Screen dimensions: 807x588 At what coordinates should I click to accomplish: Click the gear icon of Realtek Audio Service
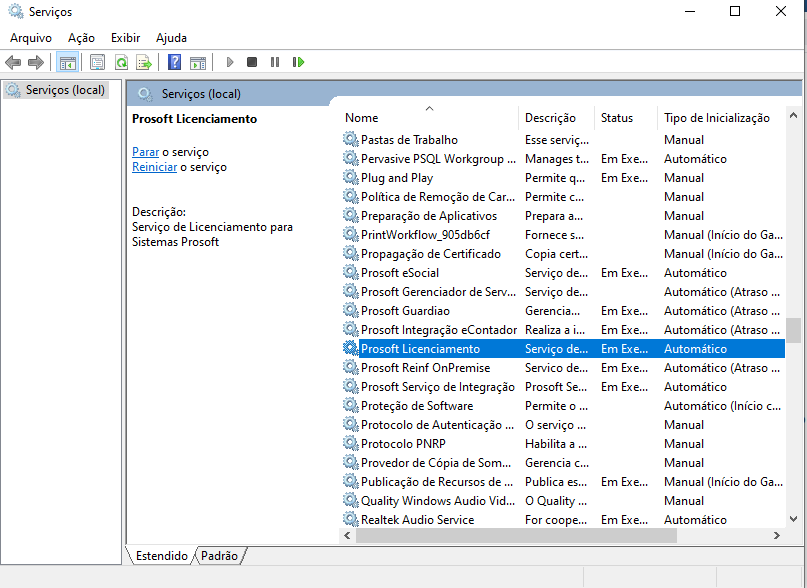[350, 519]
